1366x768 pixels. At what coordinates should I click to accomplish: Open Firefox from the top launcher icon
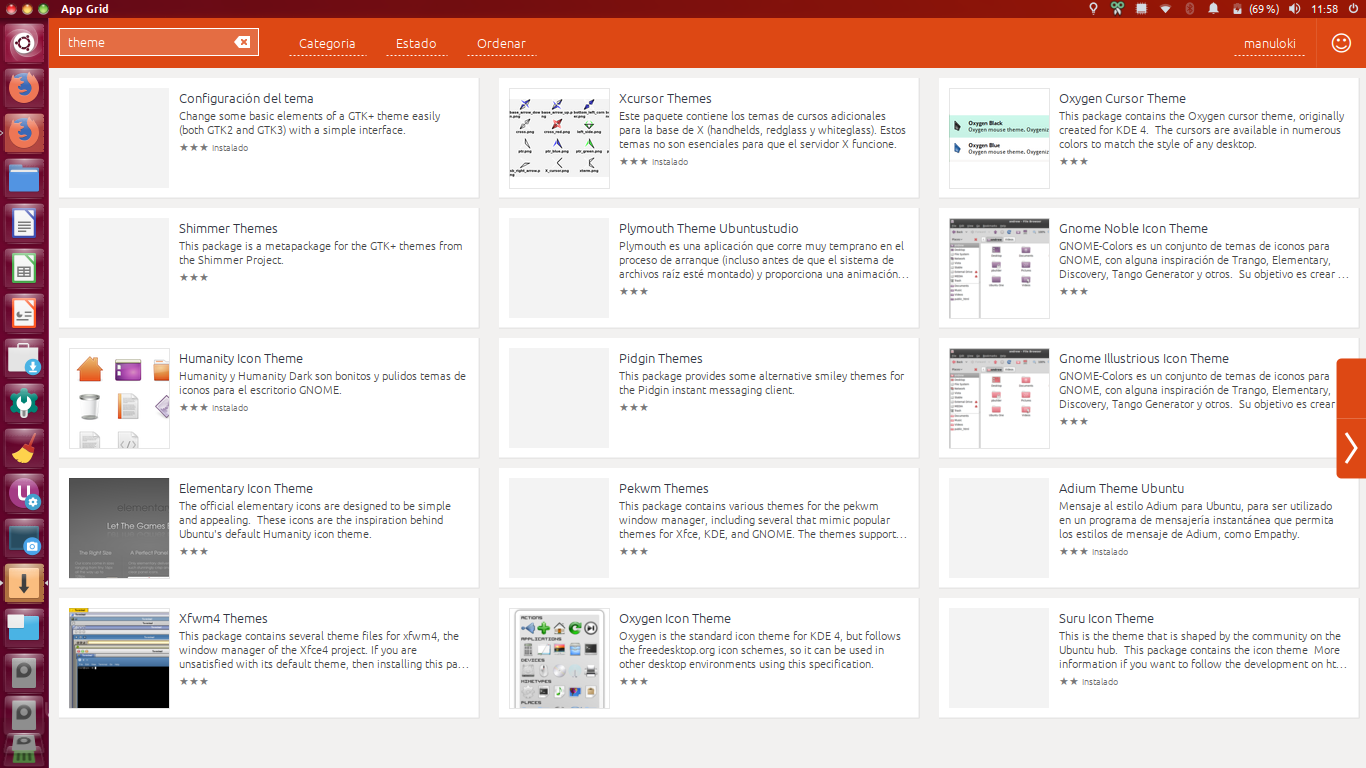click(x=24, y=87)
